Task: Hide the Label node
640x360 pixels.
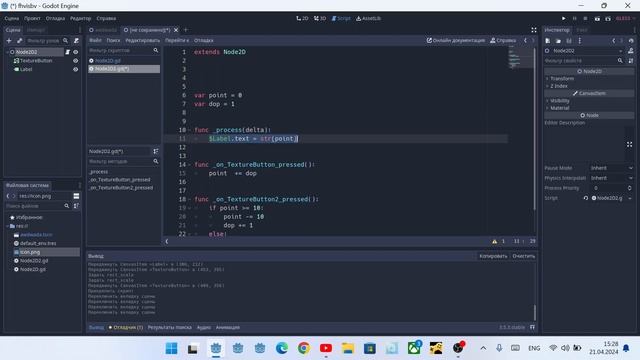Action: tap(76, 69)
